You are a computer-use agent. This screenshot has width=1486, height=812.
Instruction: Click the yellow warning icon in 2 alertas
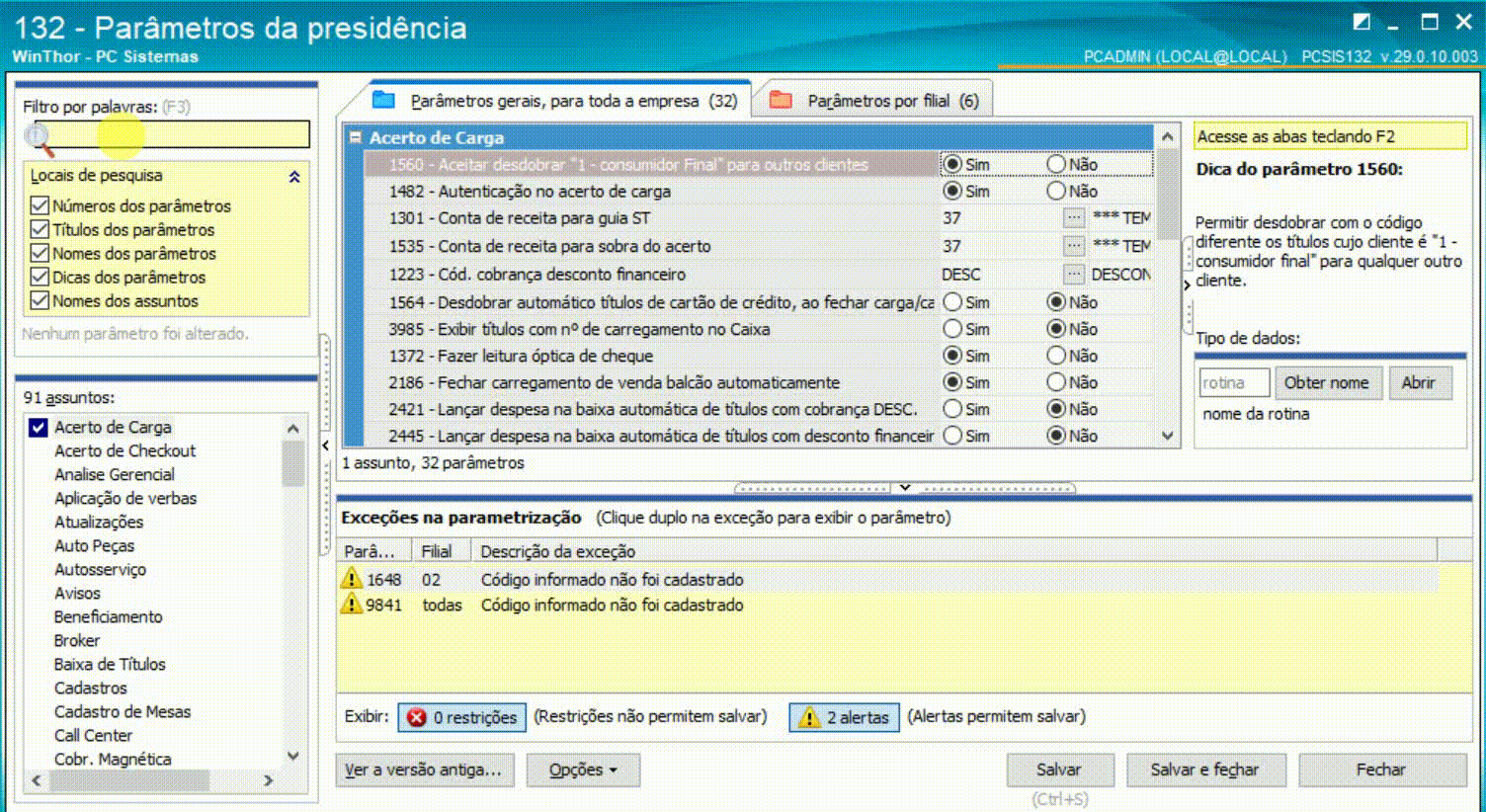click(x=809, y=717)
